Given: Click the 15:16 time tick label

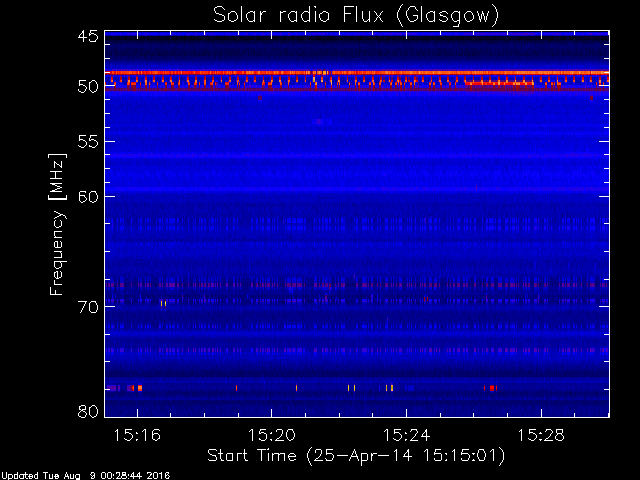Looking at the screenshot, I should (x=137, y=435).
